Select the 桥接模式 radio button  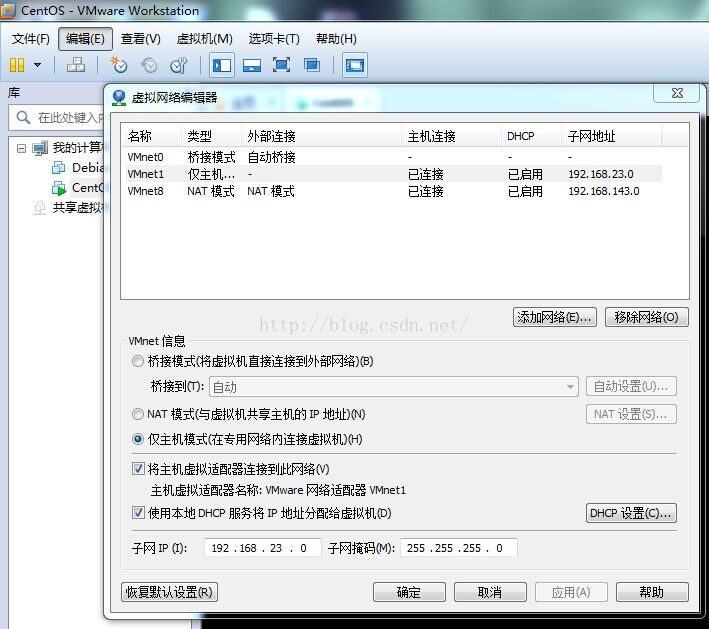point(138,361)
